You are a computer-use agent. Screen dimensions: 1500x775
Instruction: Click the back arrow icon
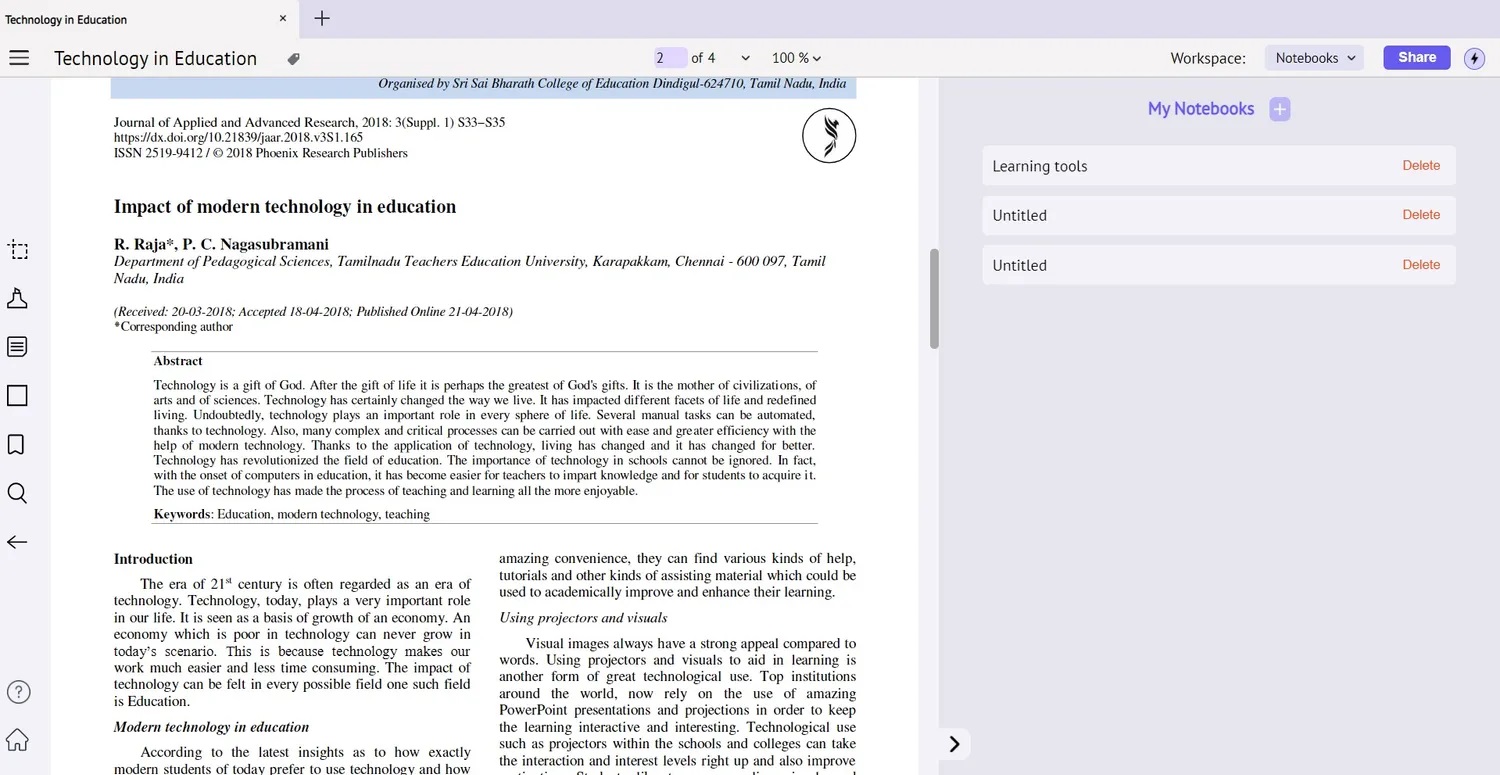tap(17, 542)
